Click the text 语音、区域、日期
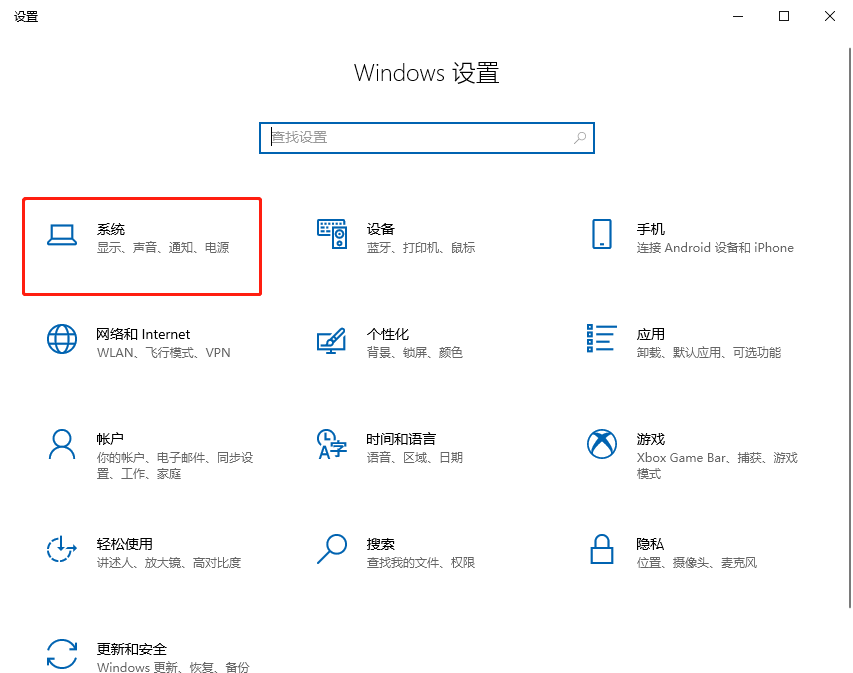This screenshot has height=673, width=853. 415,458
